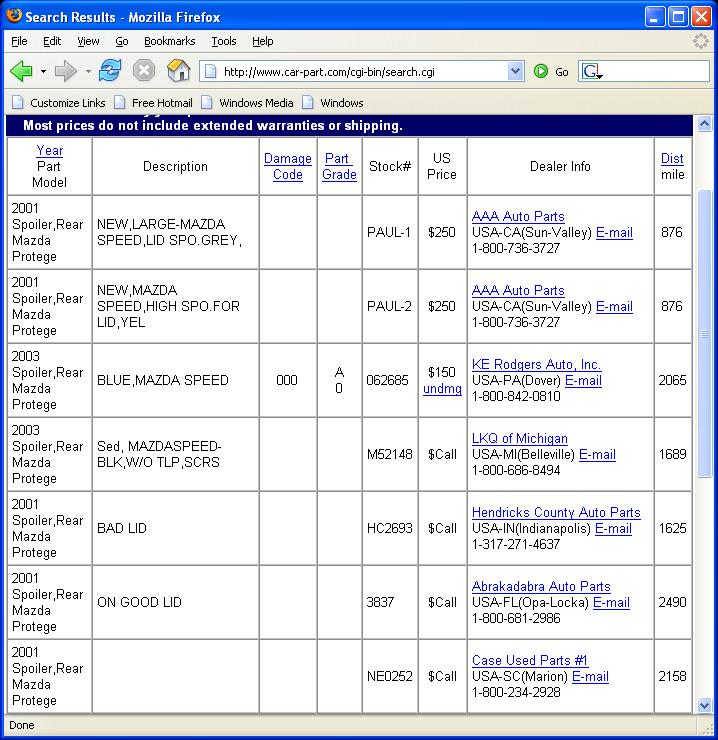The width and height of the screenshot is (718, 740).
Task: Click the undmg price link
Action: click(442, 389)
